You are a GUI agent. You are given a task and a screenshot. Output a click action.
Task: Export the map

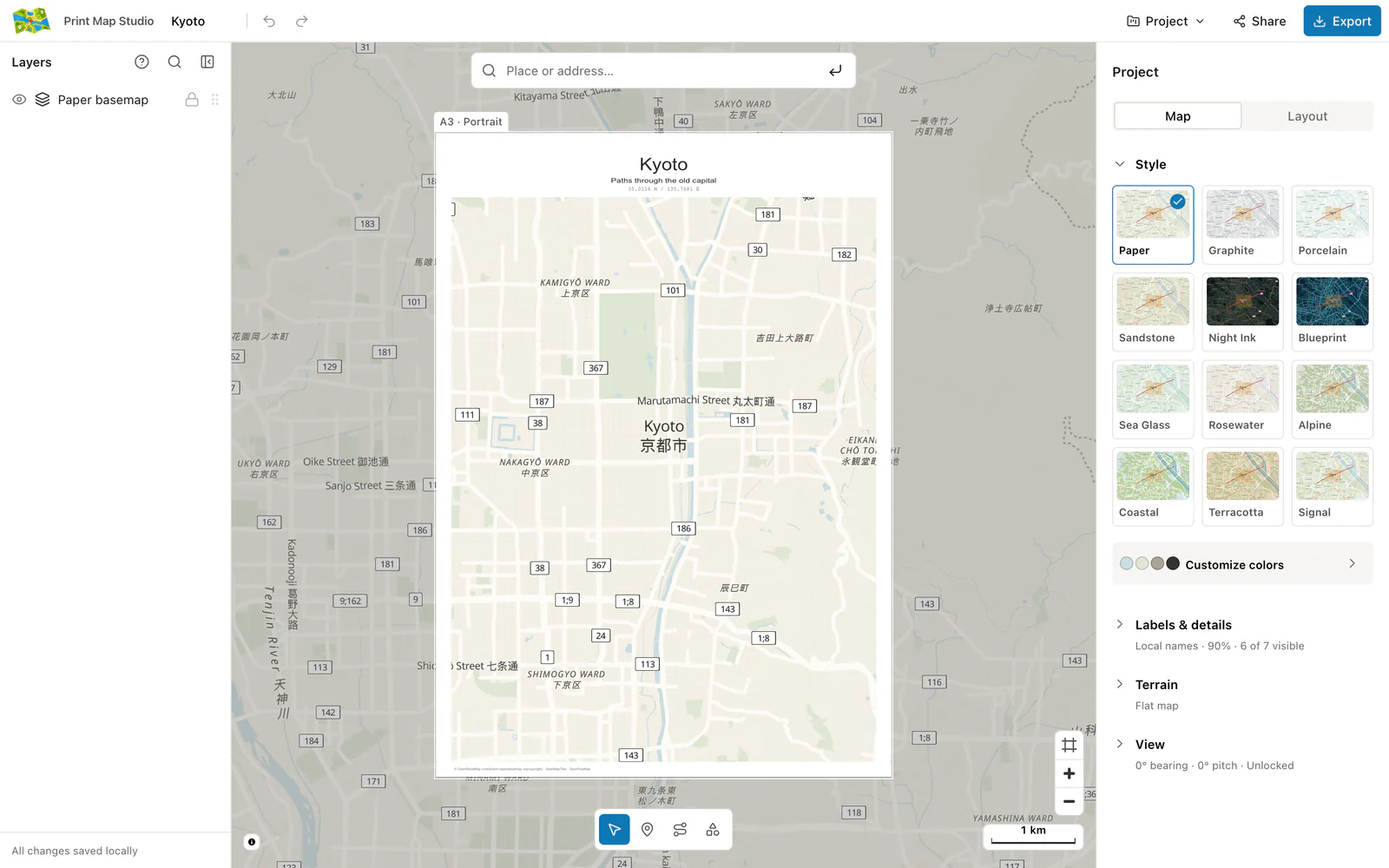point(1342,21)
